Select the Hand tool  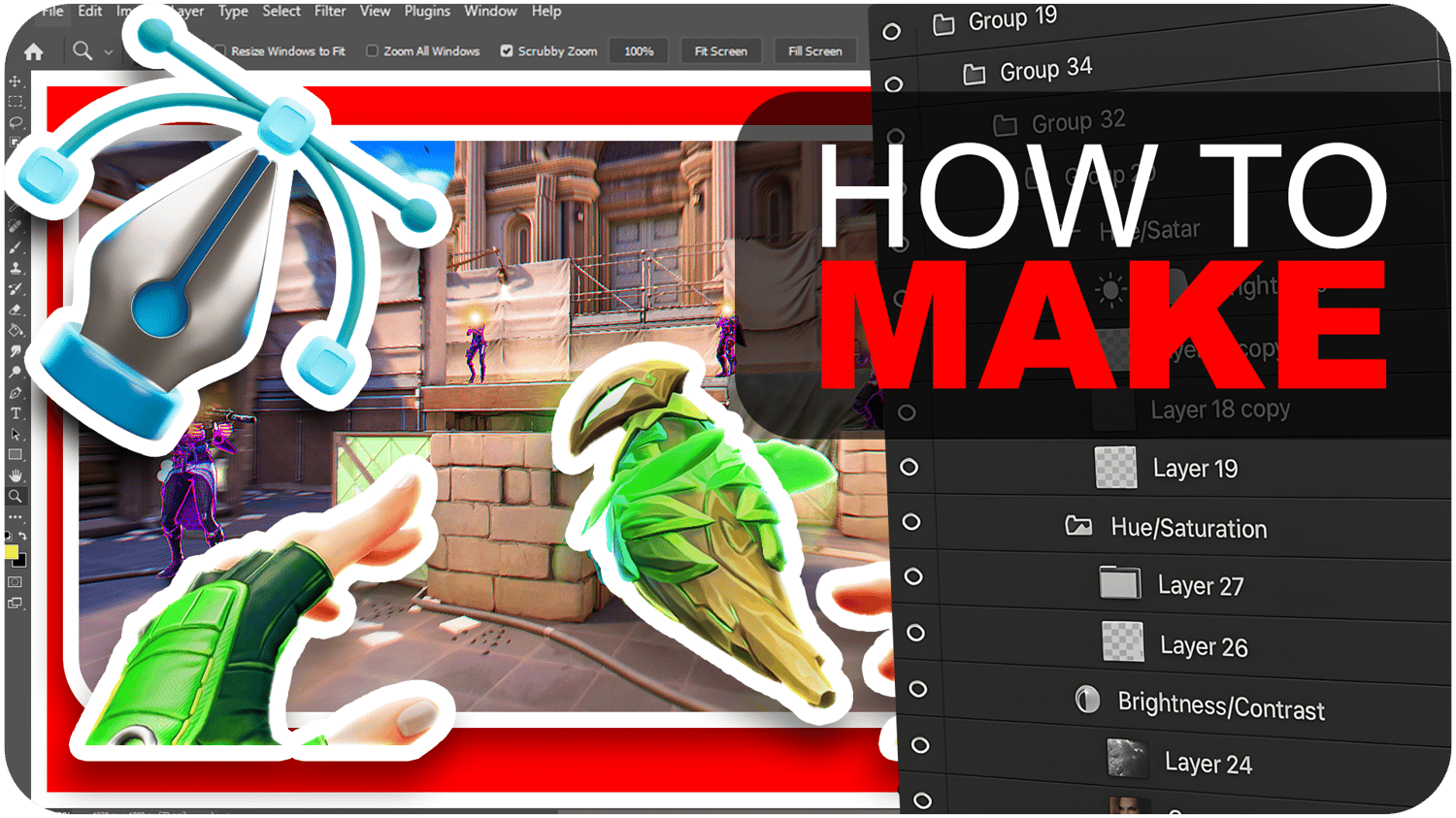coord(16,475)
